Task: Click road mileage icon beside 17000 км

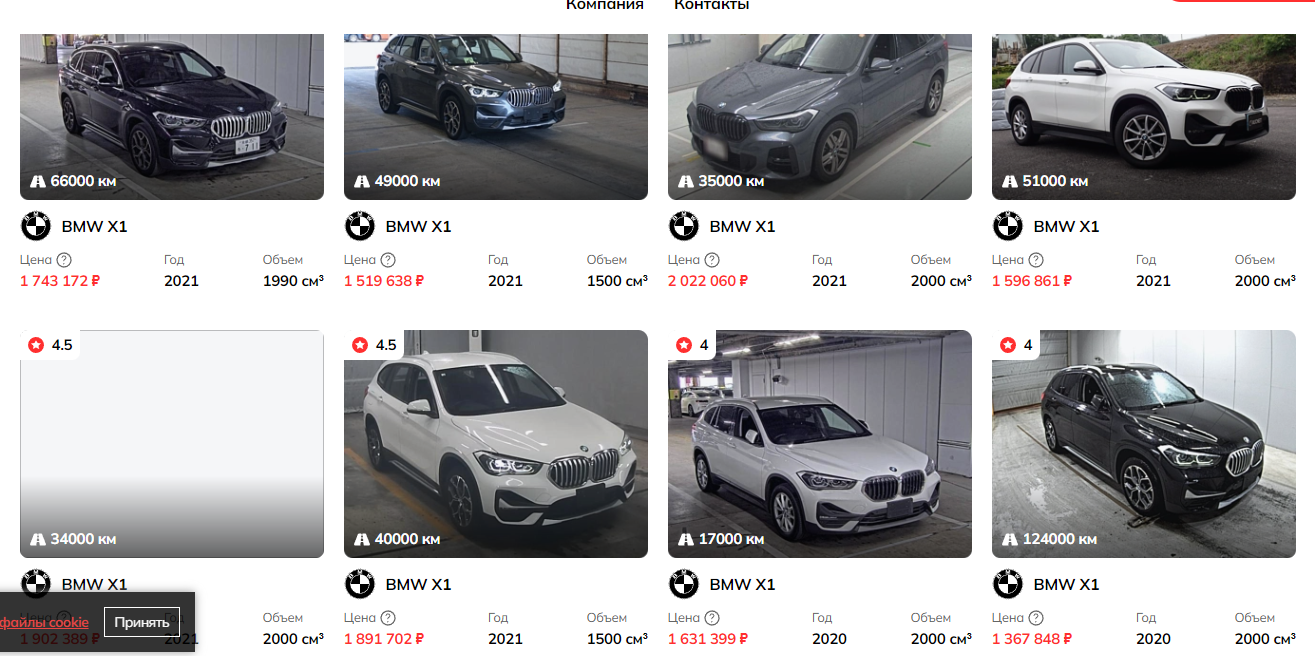Action: [686, 539]
